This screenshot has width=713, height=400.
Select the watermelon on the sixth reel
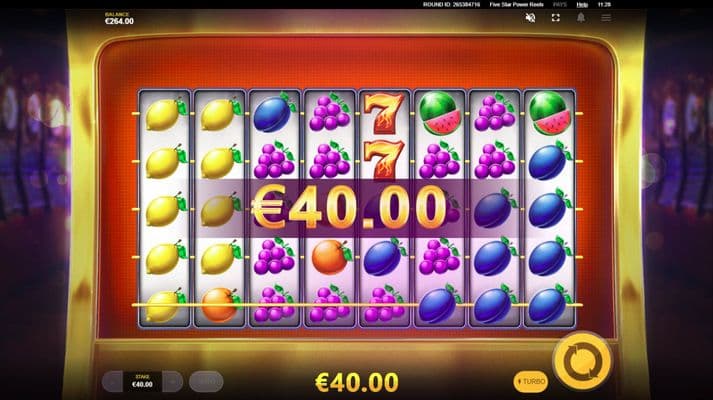[x=440, y=113]
